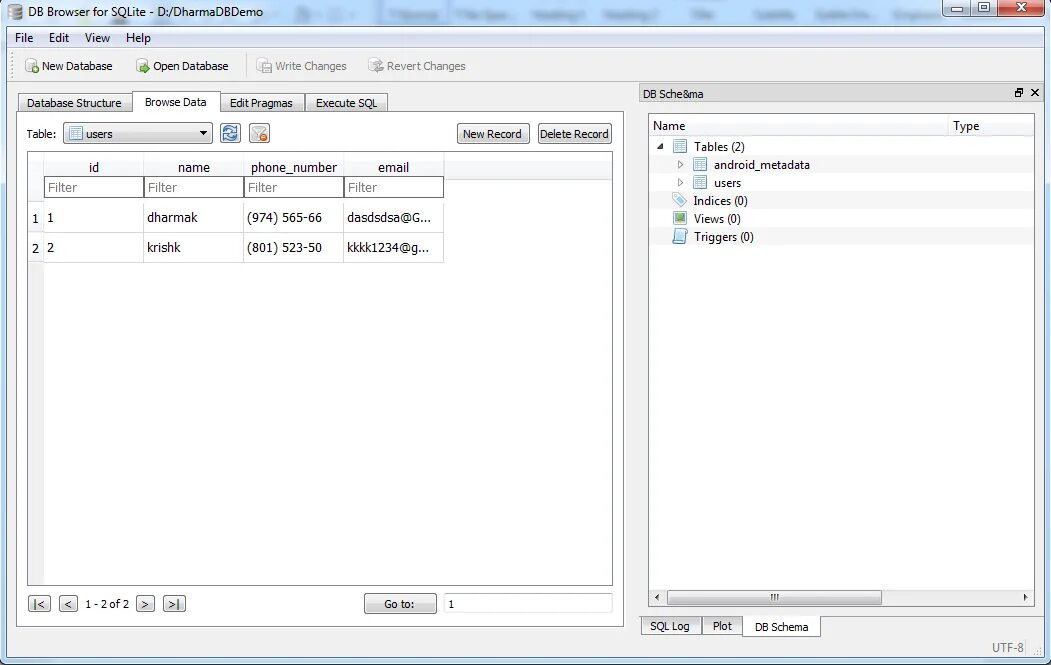Click the Revert Changes toolbar icon
The height and width of the screenshot is (665, 1051).
pyautogui.click(x=375, y=66)
